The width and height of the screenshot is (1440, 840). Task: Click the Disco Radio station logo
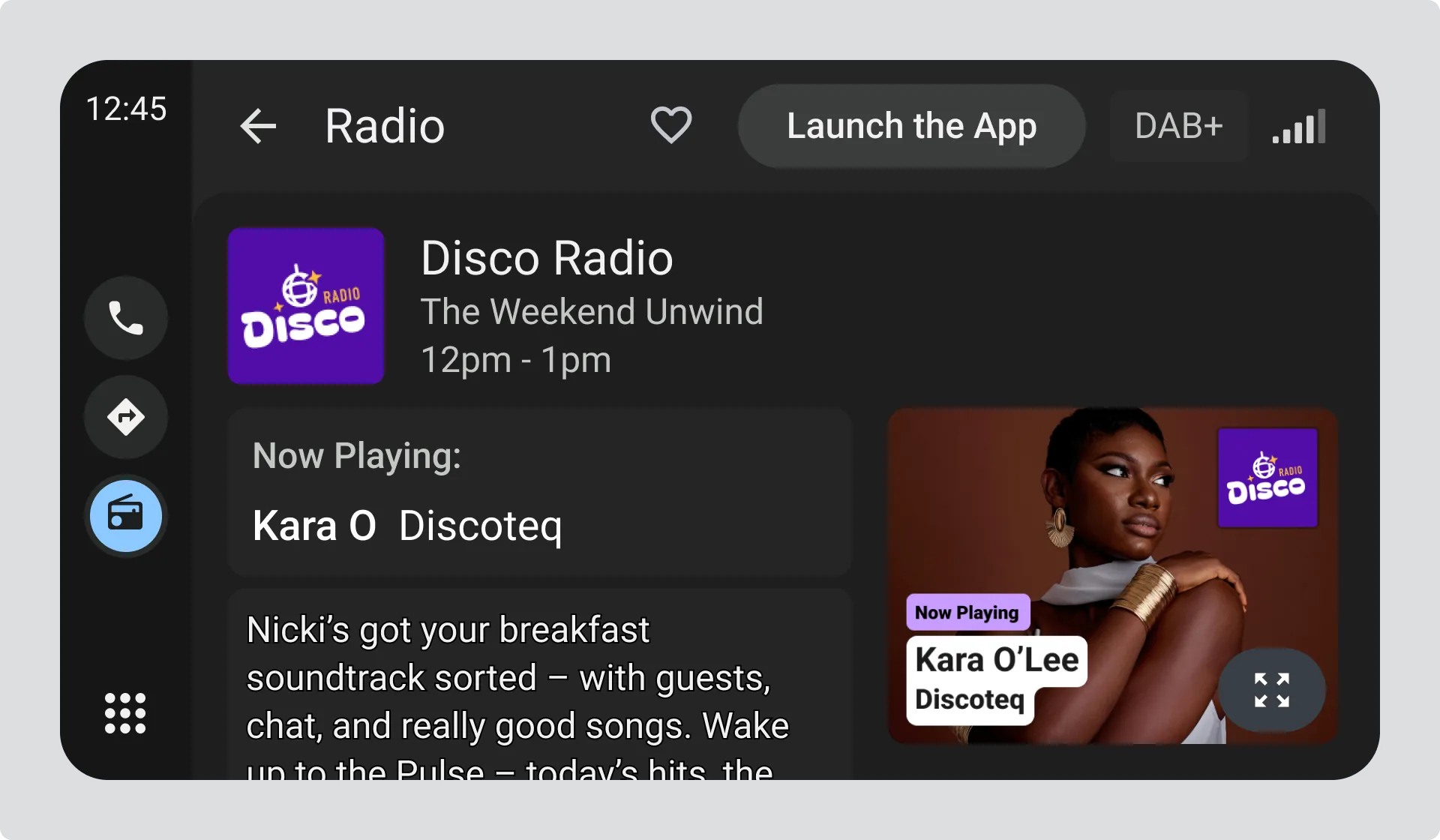[x=306, y=306]
